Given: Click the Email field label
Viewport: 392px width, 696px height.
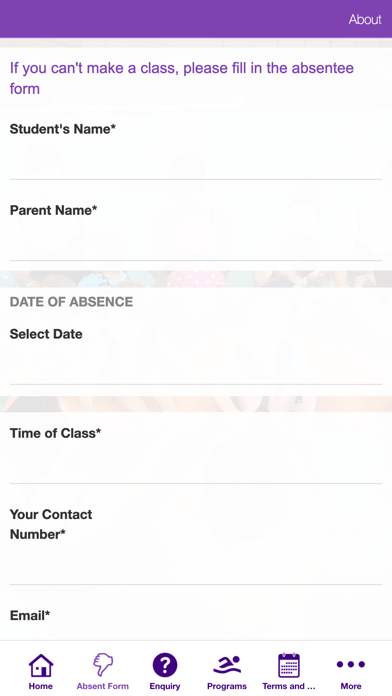Looking at the screenshot, I should point(30,616).
